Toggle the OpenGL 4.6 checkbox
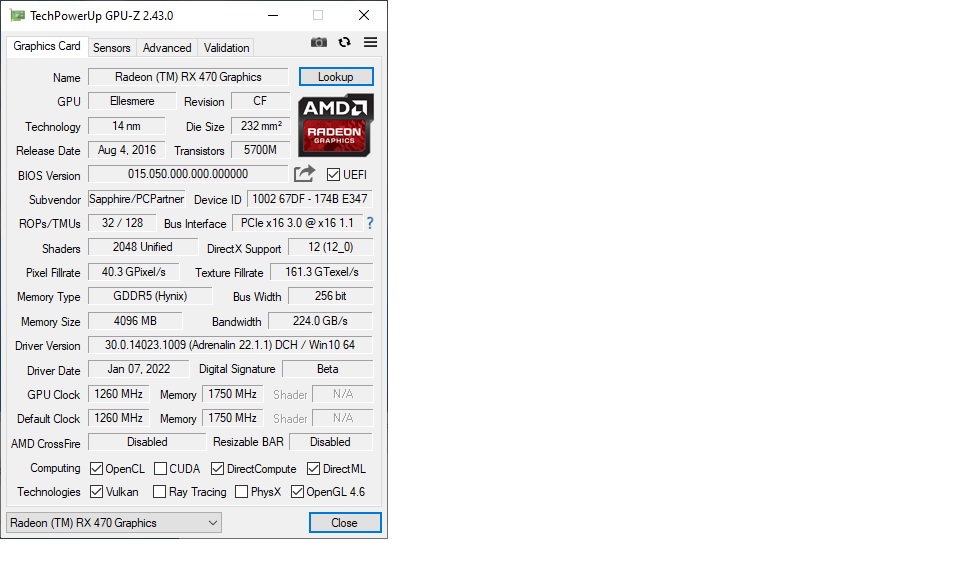Screen dimensions: 966x573 click(298, 491)
